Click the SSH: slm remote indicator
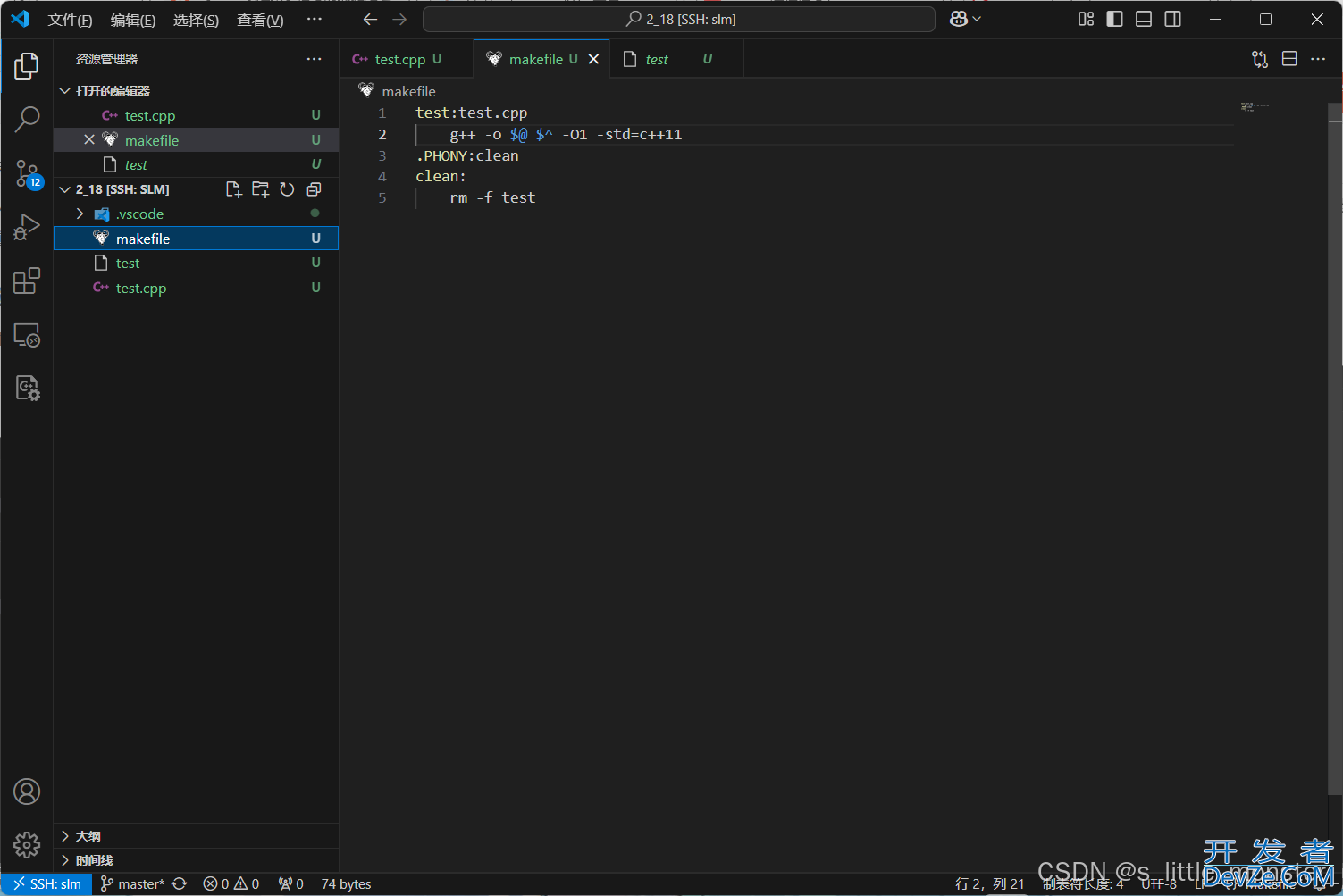The image size is (1343, 896). (x=46, y=883)
